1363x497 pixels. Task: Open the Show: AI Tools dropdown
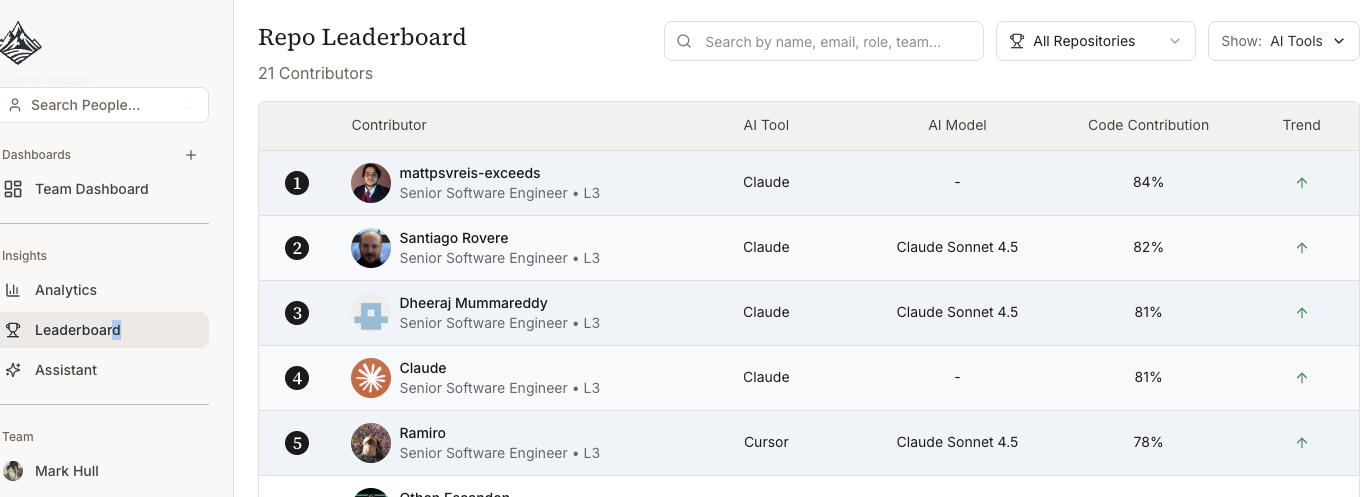[x=1284, y=42]
